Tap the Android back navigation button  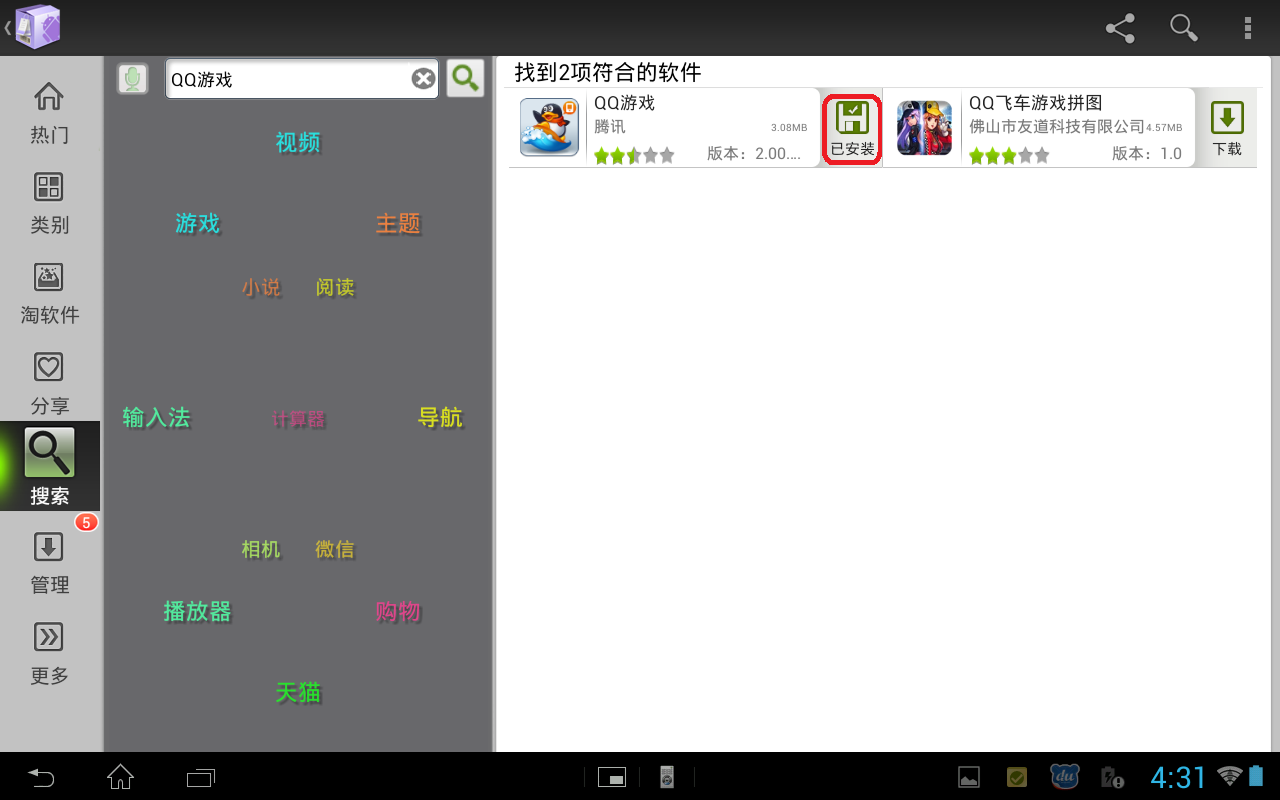click(41, 776)
